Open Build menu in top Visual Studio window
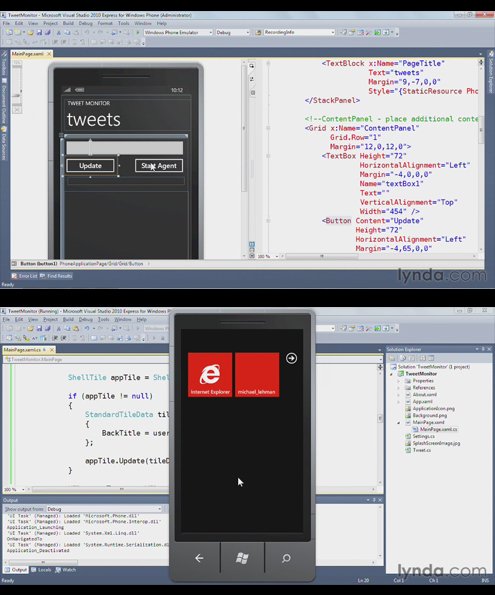This screenshot has width=495, height=595. point(68,24)
